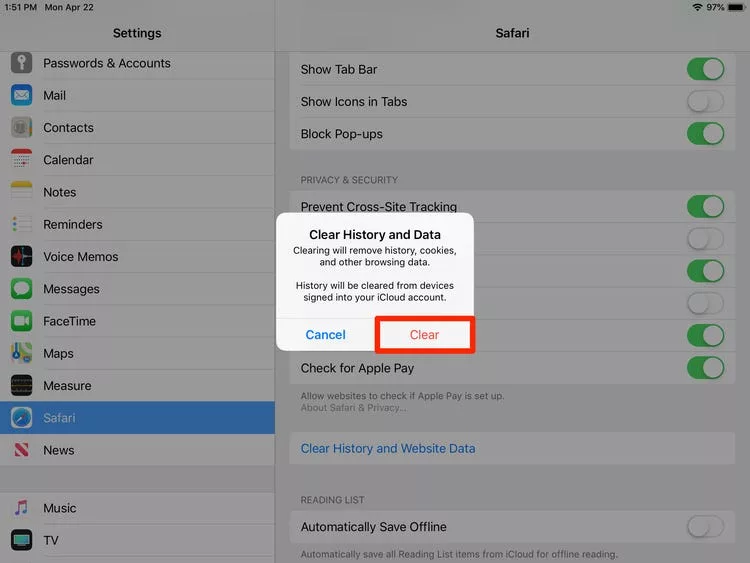Screen dimensions: 750x563
Task: Tap the Safari pane title
Action: [512, 33]
